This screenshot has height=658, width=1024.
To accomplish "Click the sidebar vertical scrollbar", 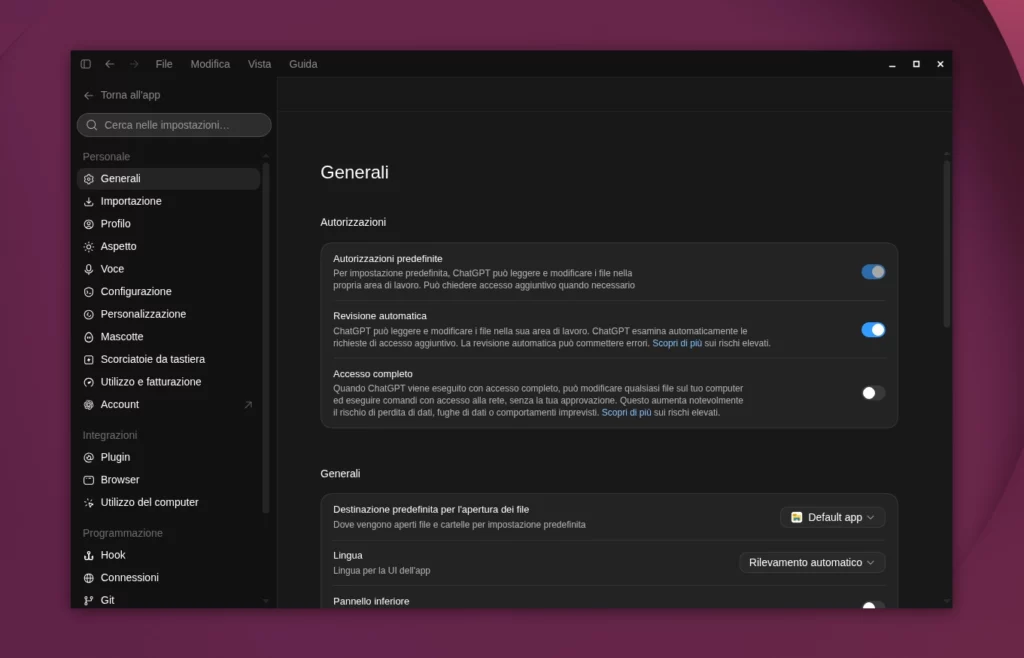I will [x=265, y=336].
